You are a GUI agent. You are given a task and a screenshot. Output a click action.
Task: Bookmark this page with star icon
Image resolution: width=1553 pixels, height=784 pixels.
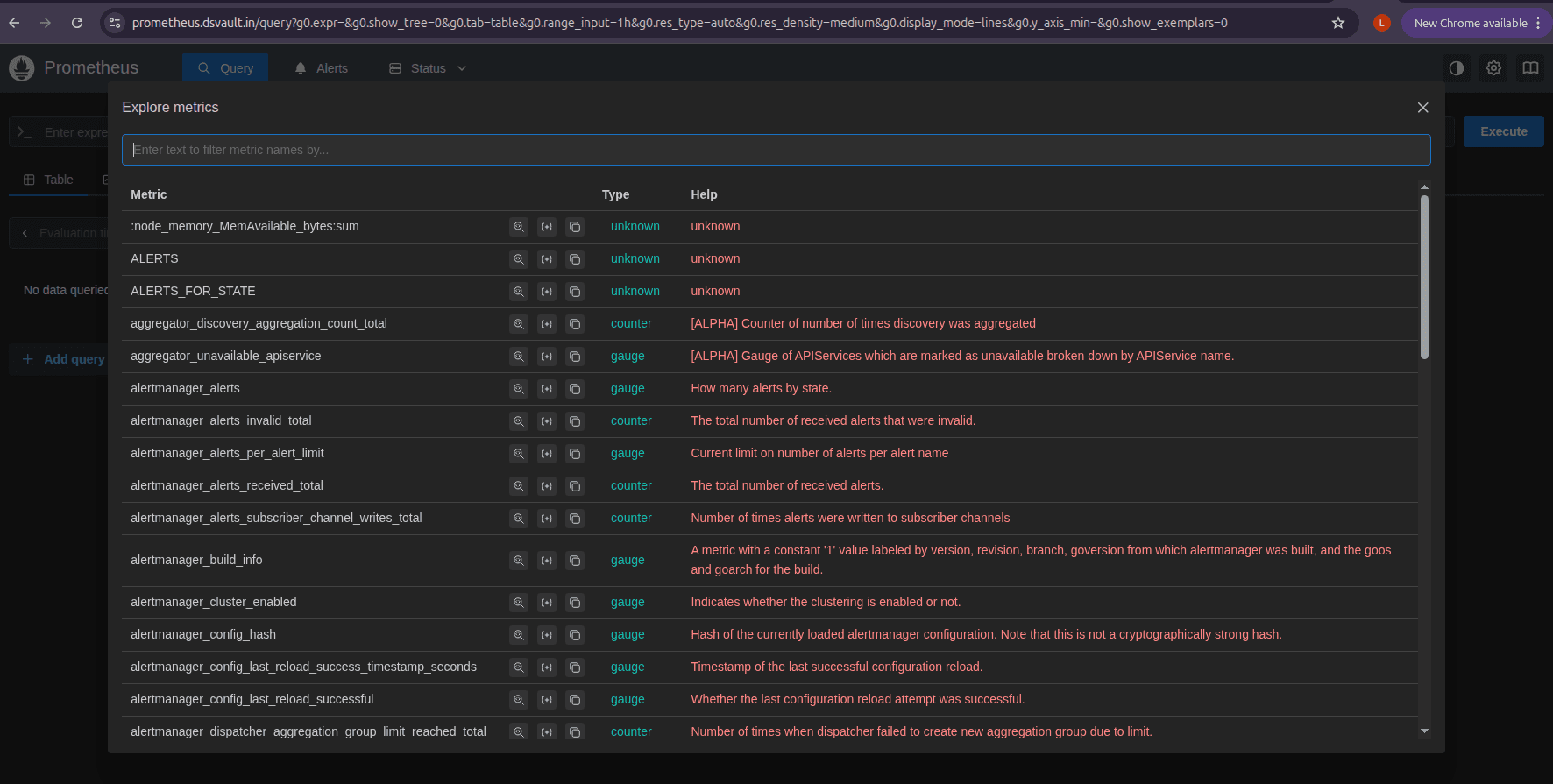click(x=1337, y=23)
